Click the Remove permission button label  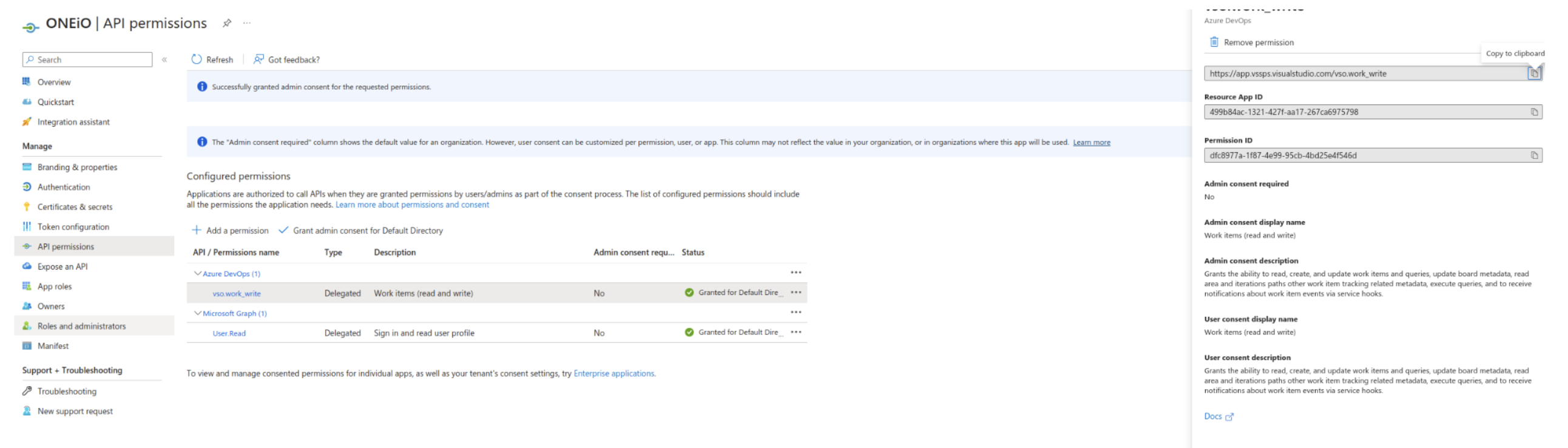[x=1258, y=42]
